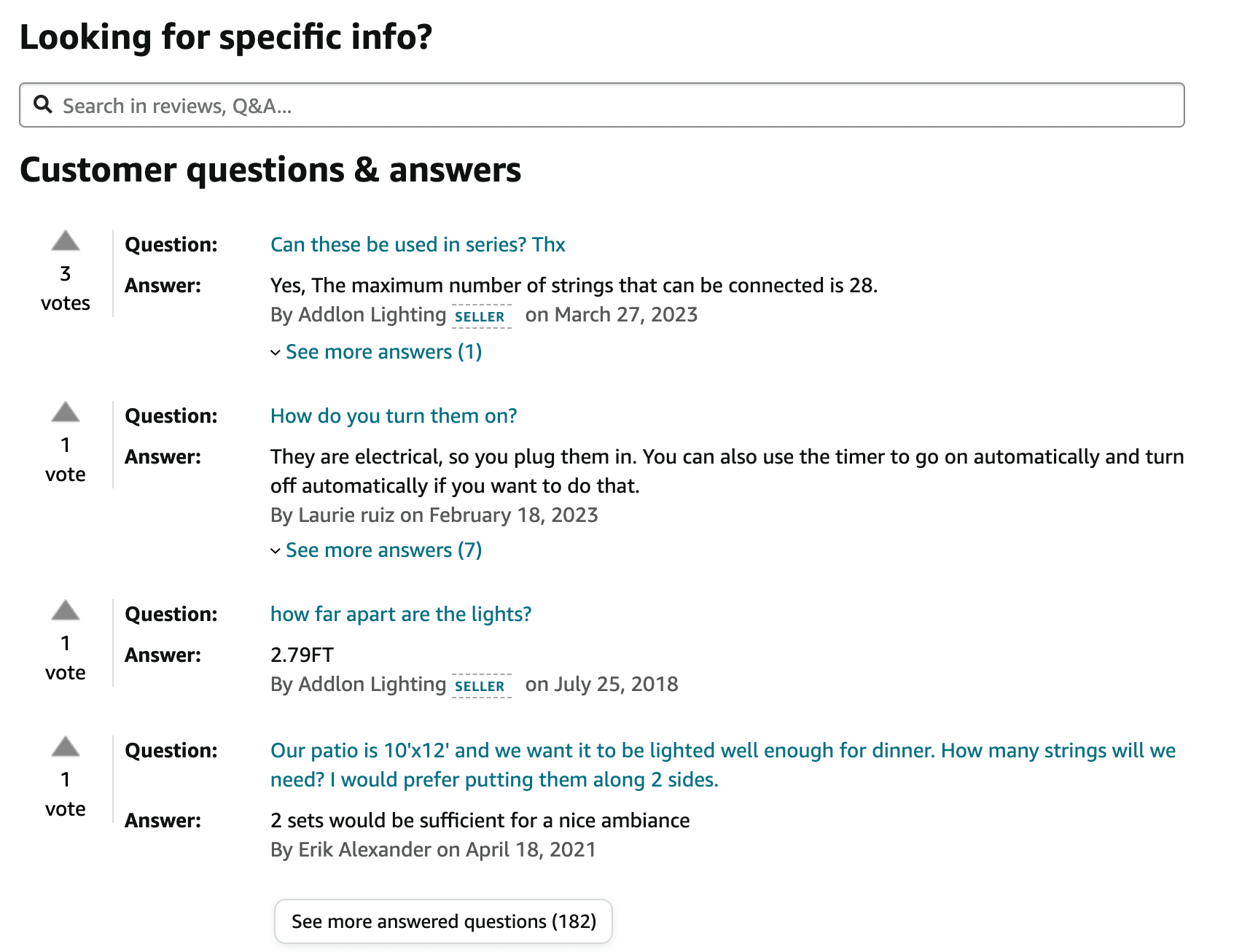Click the SELLER badge on July 25 answer
The image size is (1242, 952).
480,686
